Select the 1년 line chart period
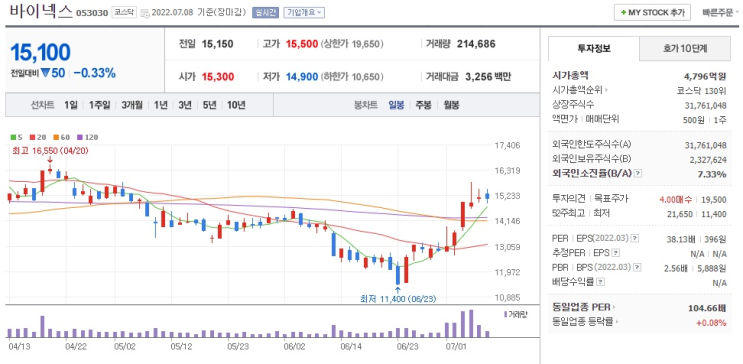Image resolution: width=743 pixels, height=364 pixels. click(x=160, y=105)
